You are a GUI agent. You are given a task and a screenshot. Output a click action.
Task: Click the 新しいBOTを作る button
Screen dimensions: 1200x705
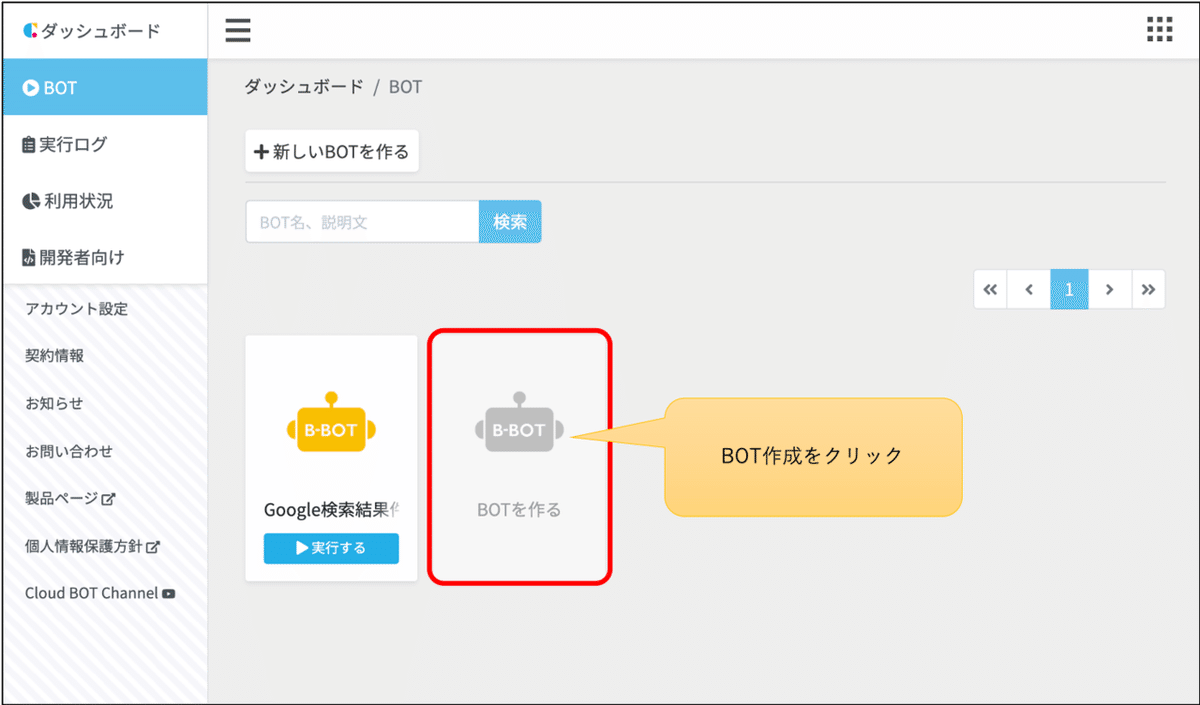(331, 150)
